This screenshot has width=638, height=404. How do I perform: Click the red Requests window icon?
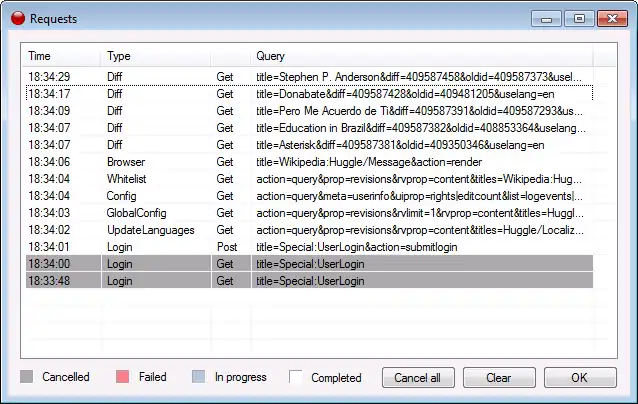coord(17,18)
